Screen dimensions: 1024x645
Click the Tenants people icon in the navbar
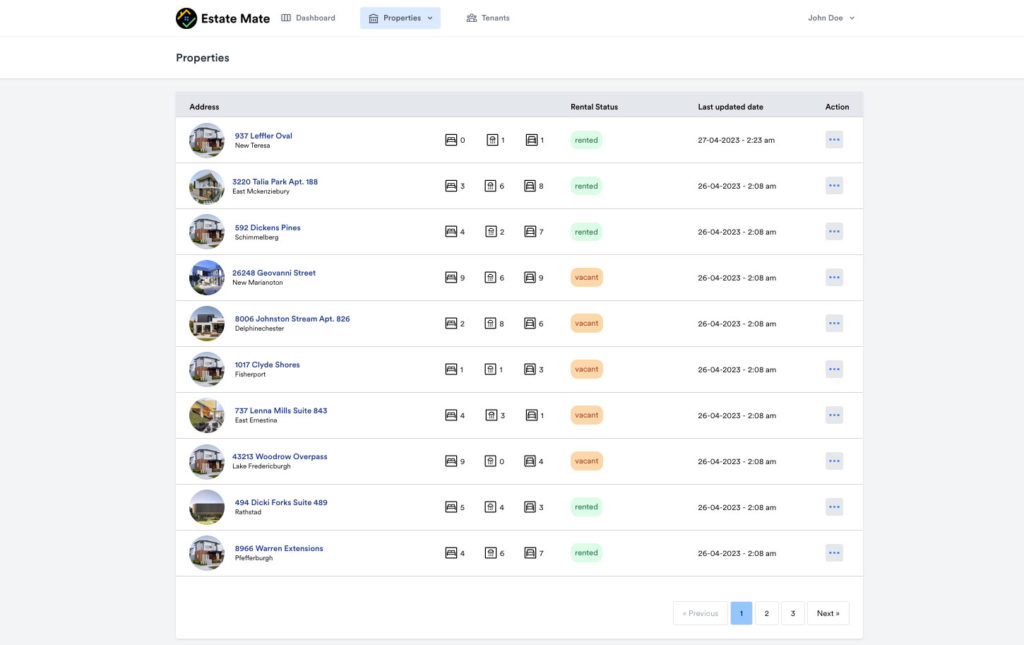pos(472,18)
